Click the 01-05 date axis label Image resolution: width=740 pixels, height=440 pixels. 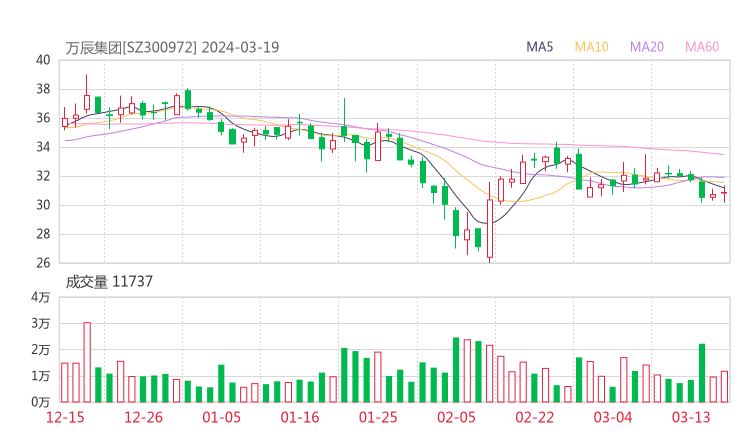click(221, 417)
